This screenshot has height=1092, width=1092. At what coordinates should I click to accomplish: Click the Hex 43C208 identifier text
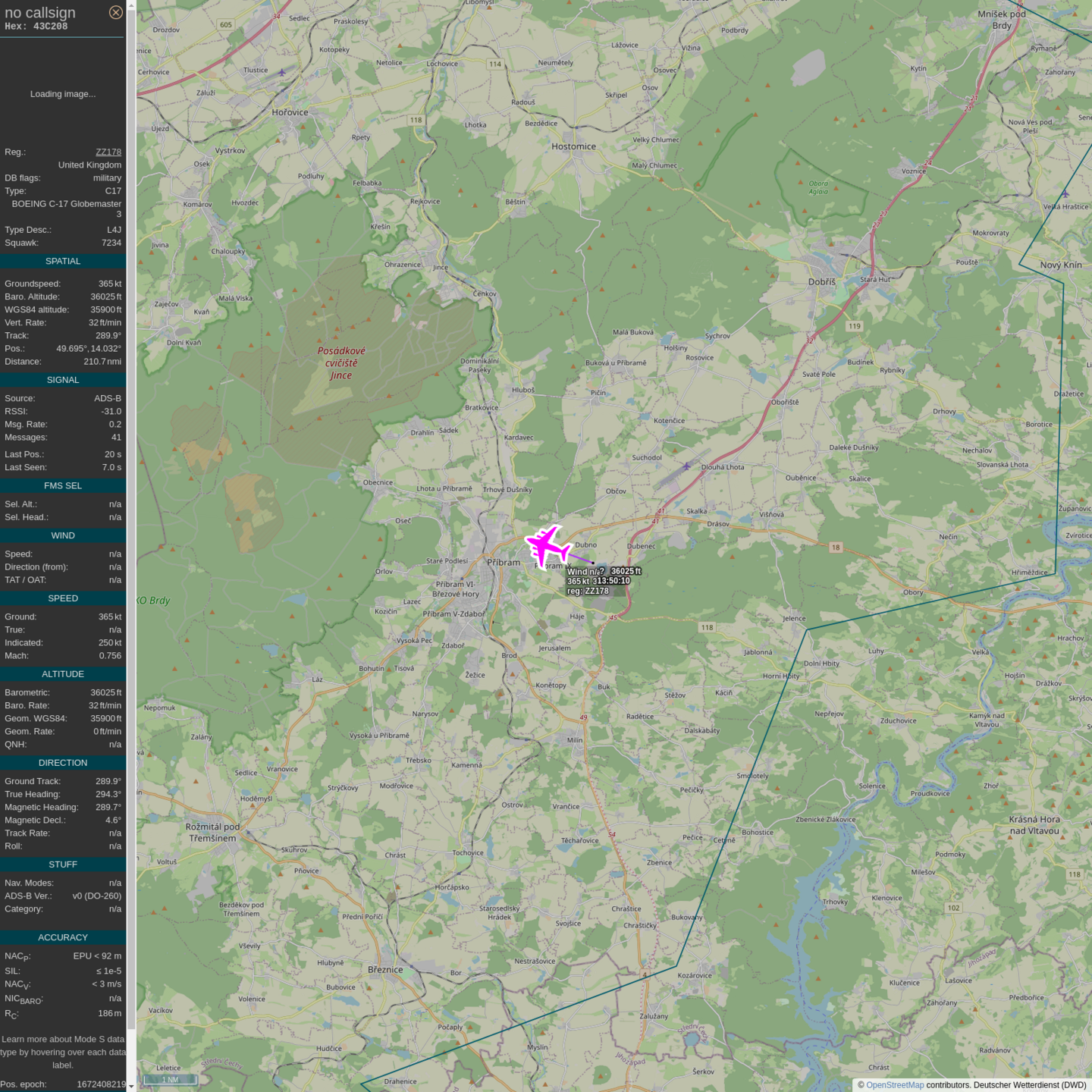[x=36, y=27]
